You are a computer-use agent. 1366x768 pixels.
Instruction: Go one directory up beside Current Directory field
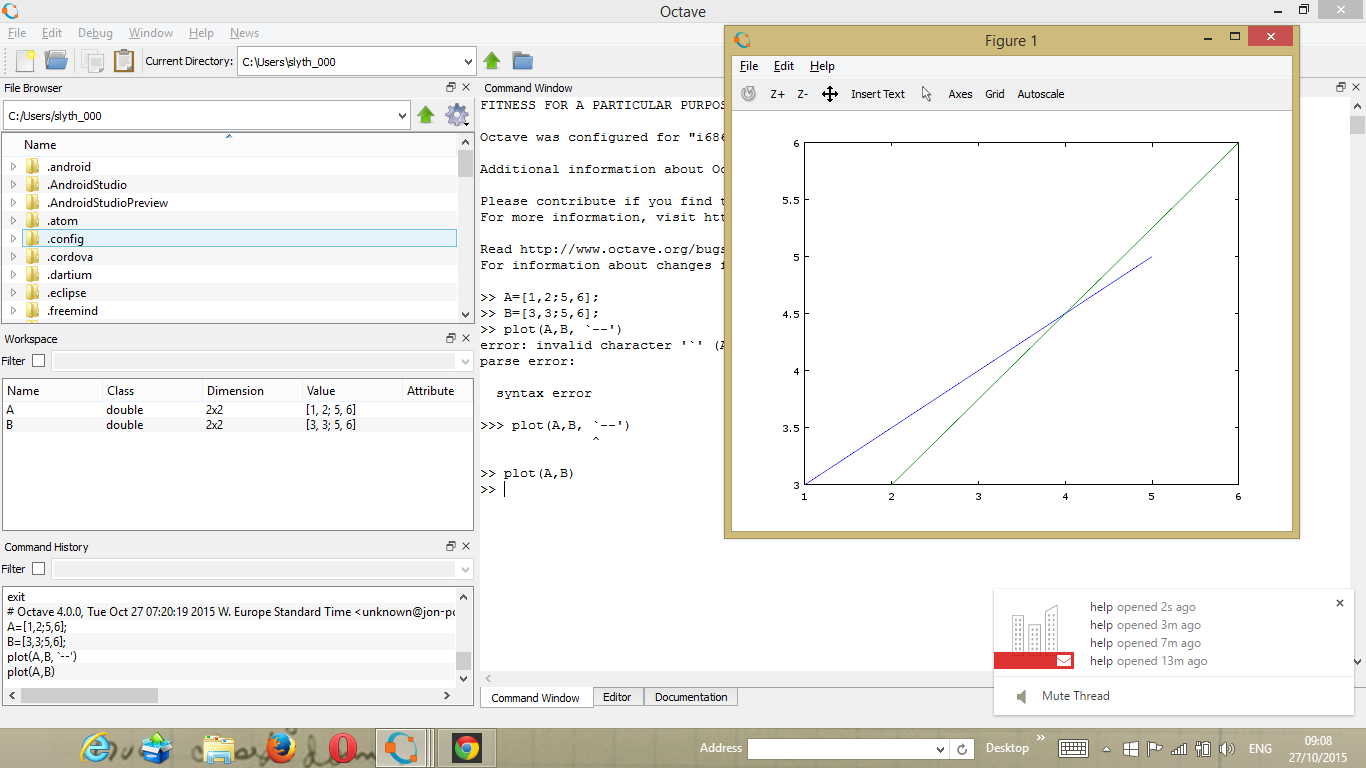(x=492, y=61)
